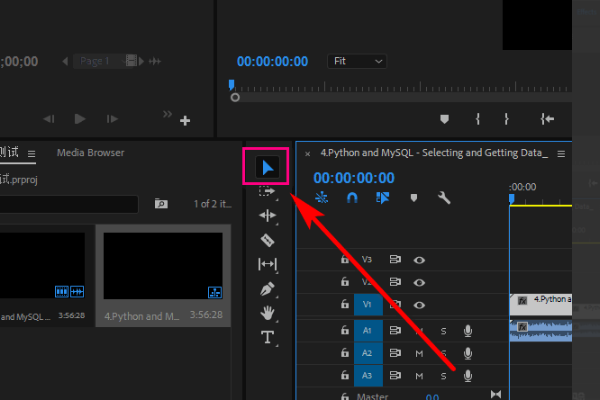Screen dimensions: 600x400
Task: Click the timeline playhead marker
Action: click(512, 199)
